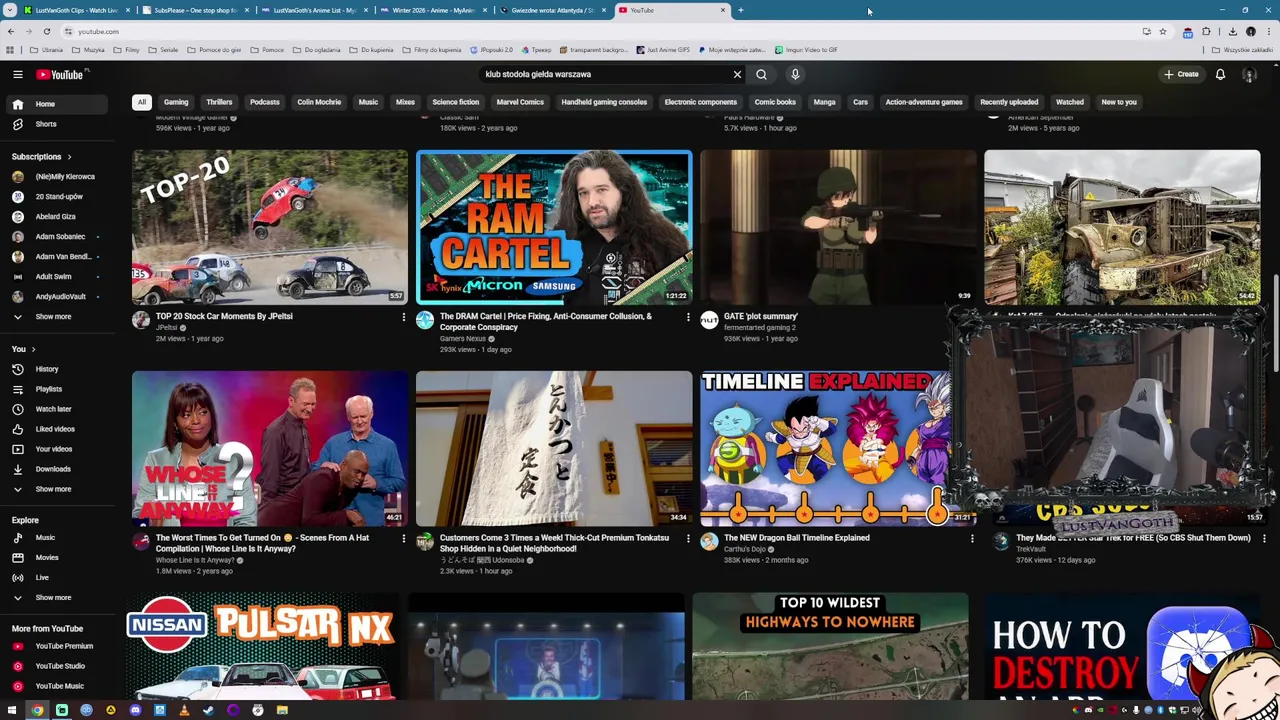The width and height of the screenshot is (1280, 720).
Task: Open the Muzyka bookmarks folder
Action: (89, 49)
